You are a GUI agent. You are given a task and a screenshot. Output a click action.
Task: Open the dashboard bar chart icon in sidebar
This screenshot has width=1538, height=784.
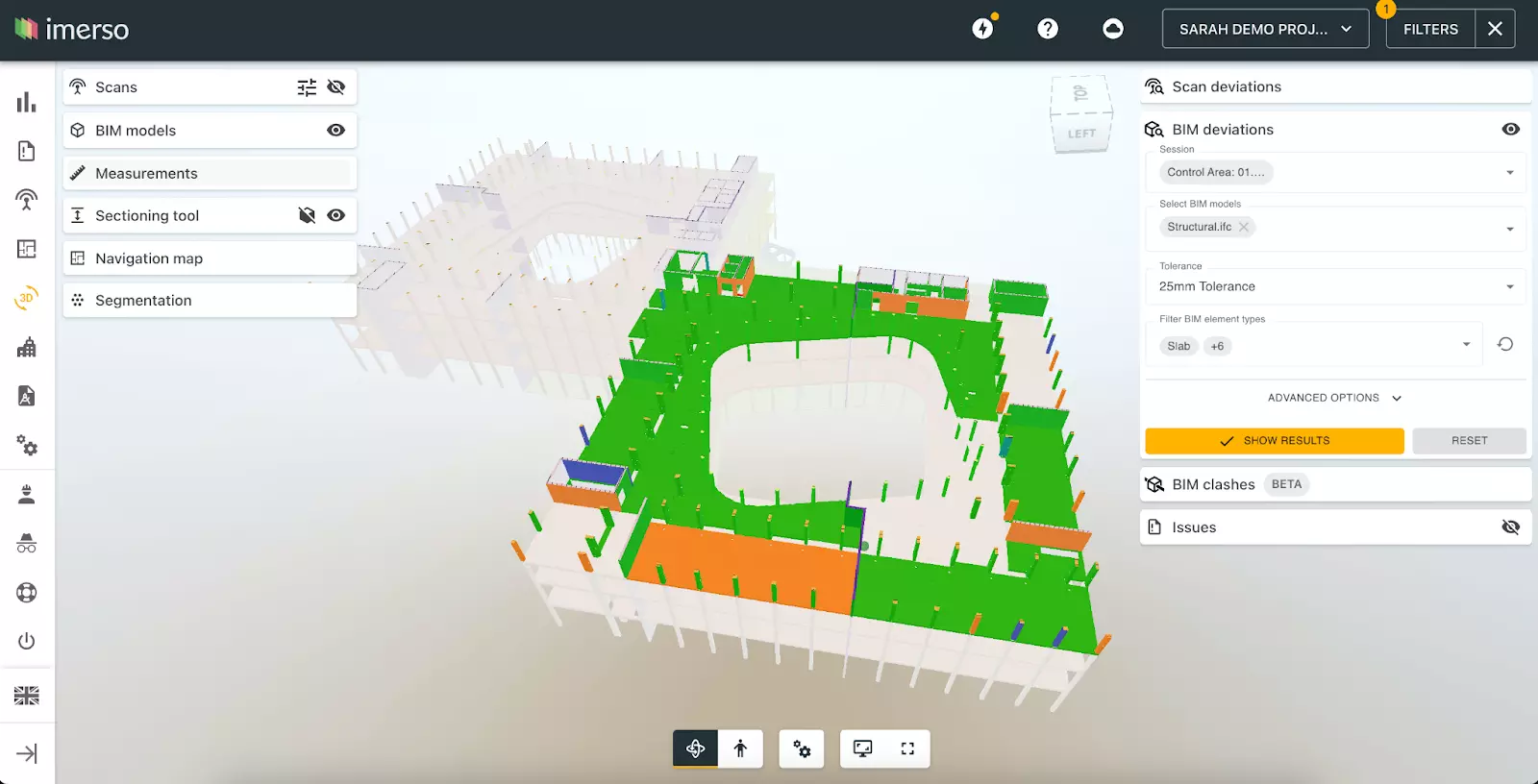(x=27, y=102)
